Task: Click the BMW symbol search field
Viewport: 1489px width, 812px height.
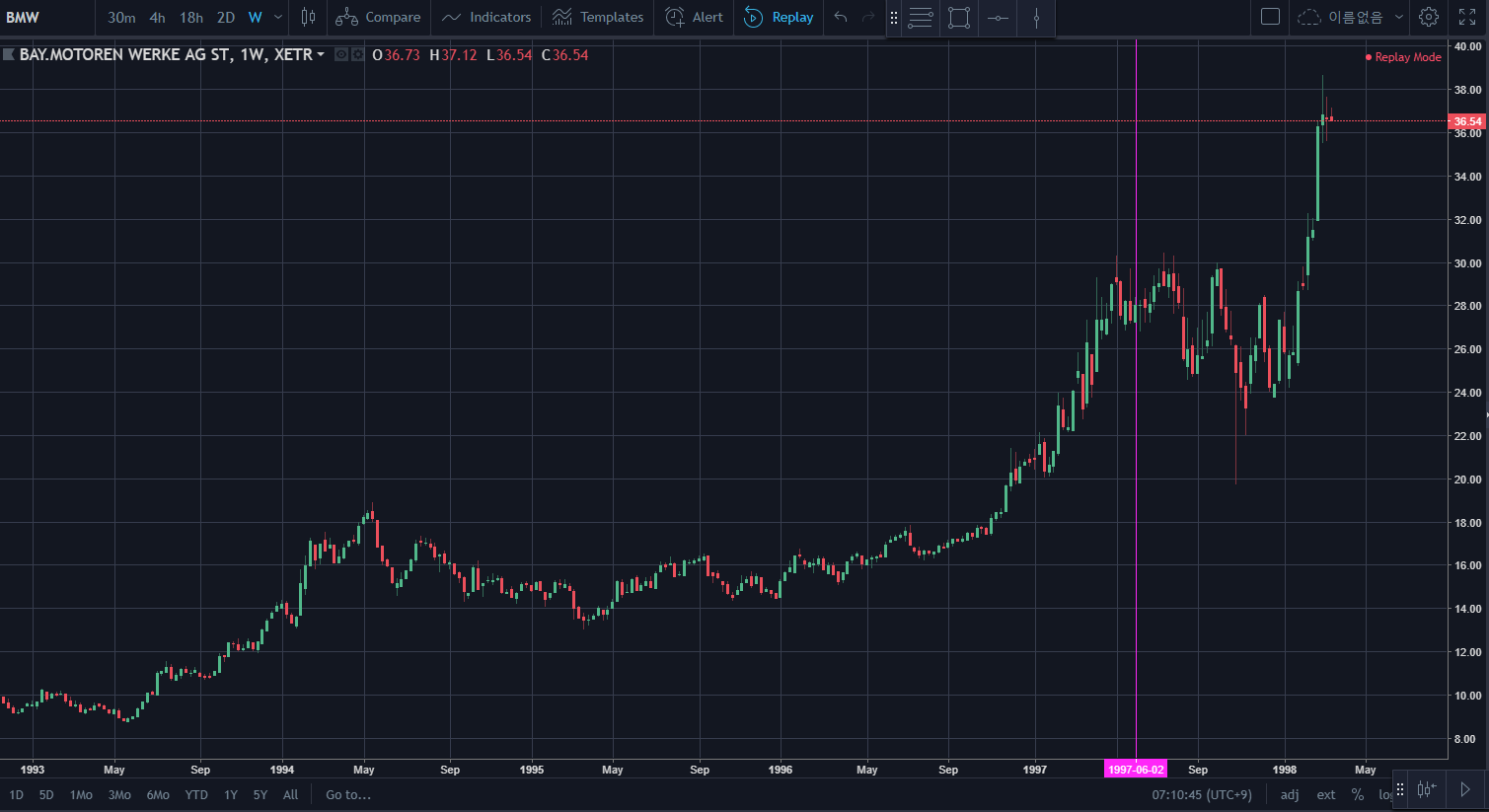Action: click(47, 17)
